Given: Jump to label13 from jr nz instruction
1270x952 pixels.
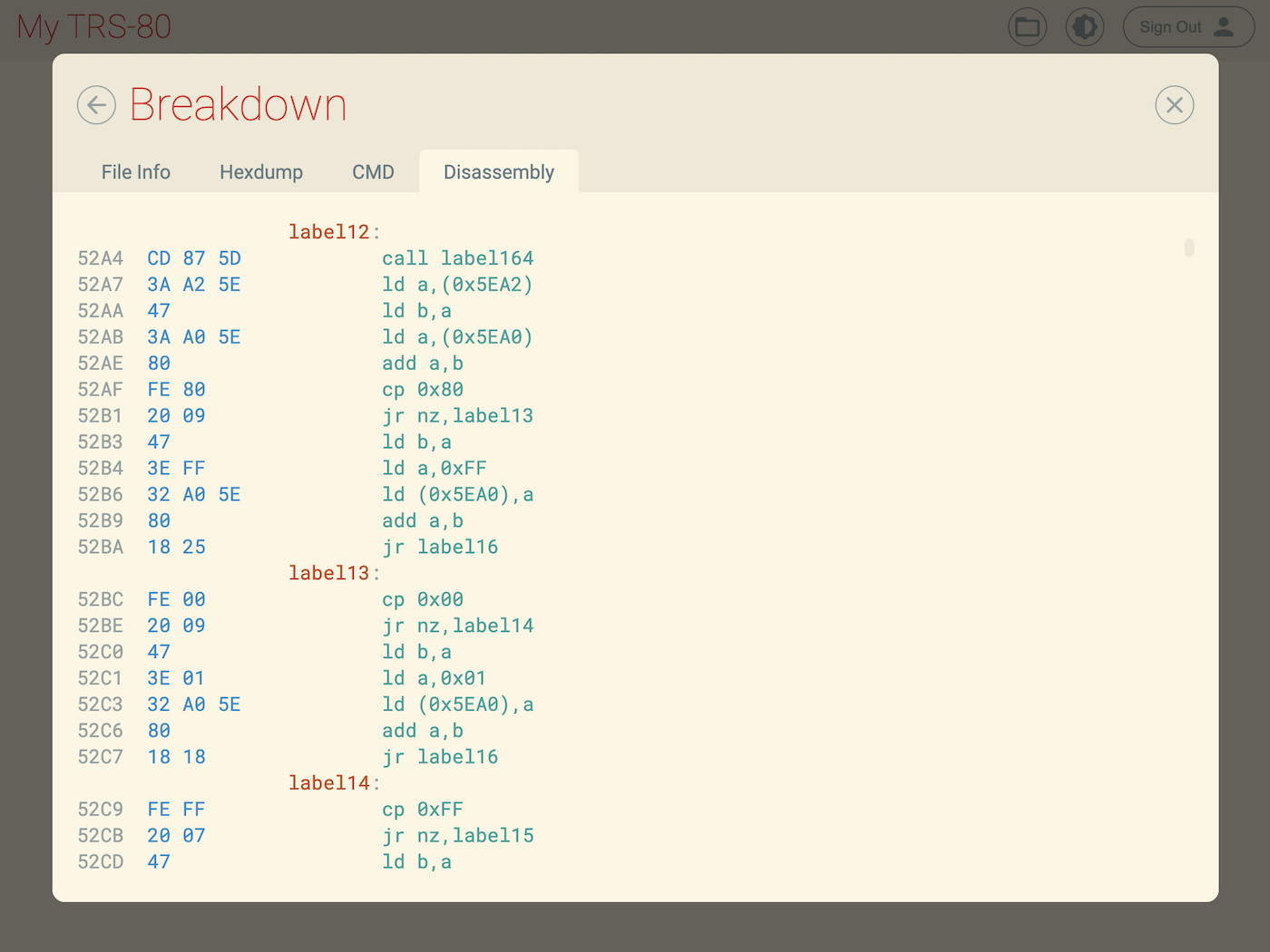Looking at the screenshot, I should (x=493, y=416).
